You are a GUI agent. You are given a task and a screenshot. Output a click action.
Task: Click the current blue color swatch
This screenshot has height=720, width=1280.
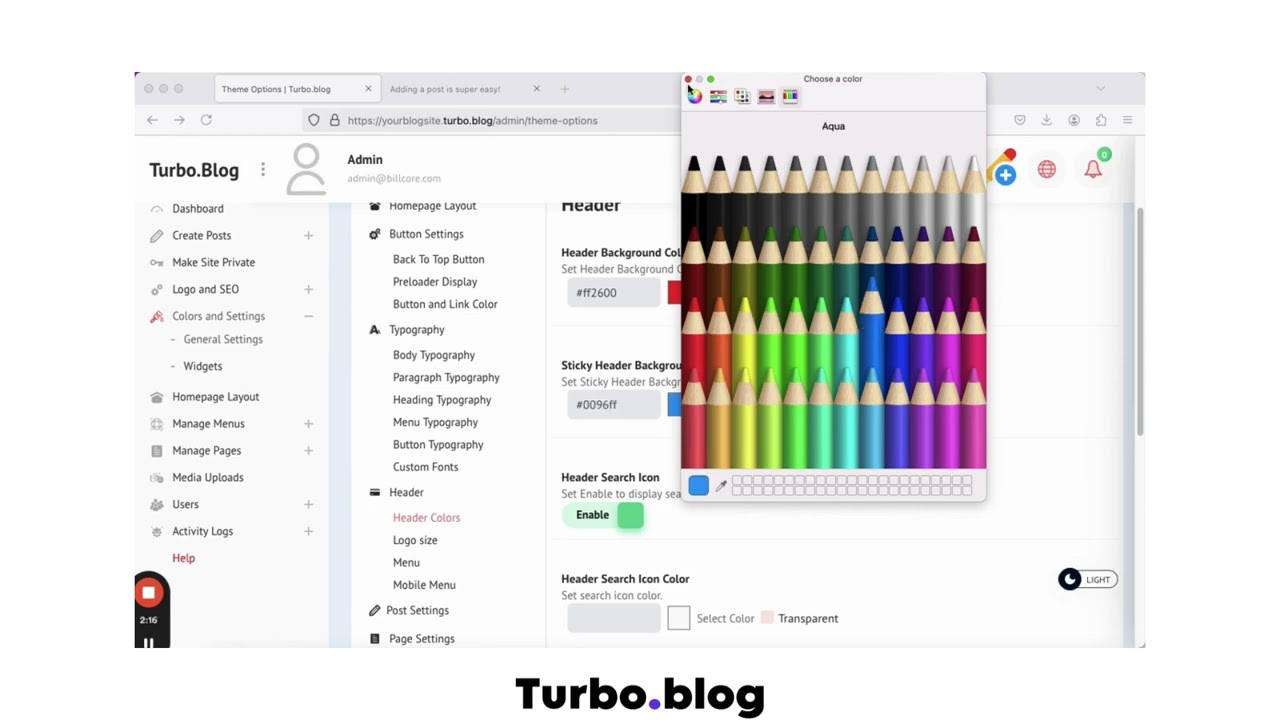point(698,486)
